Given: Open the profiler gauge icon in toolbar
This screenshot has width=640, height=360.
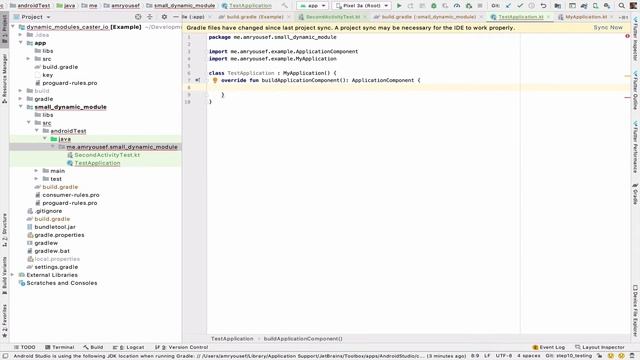Looking at the screenshot, I should click(457, 6).
